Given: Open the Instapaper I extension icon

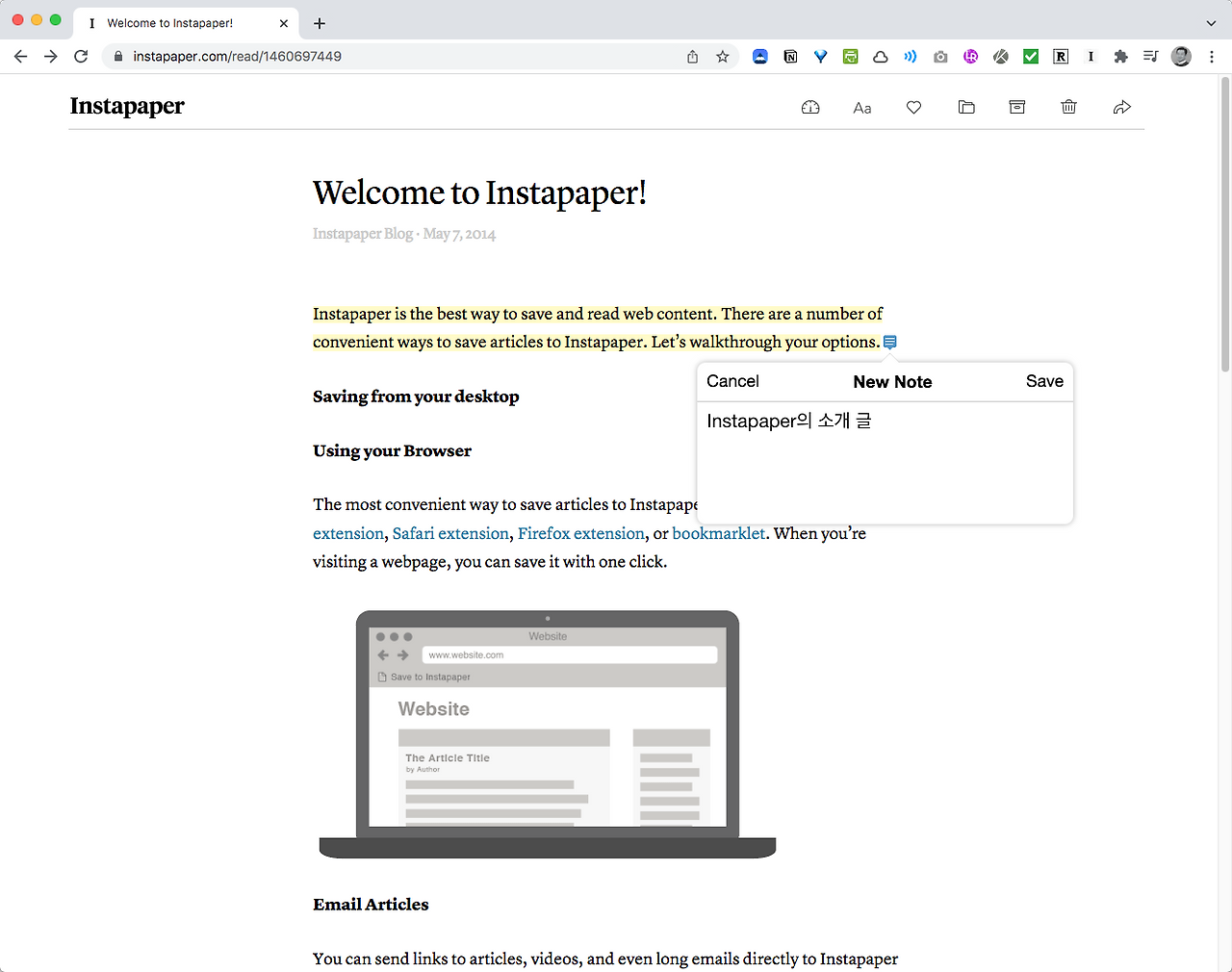Looking at the screenshot, I should [1091, 57].
